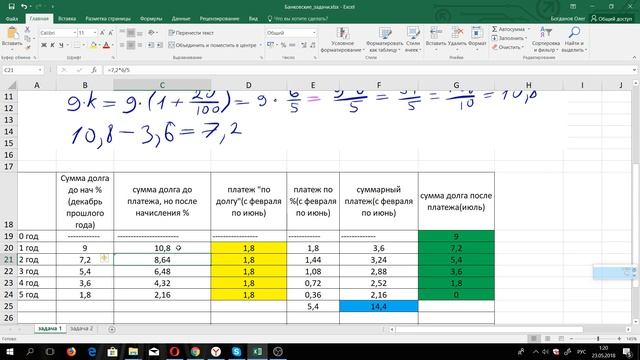Click the Format Painter brush icon
This screenshot has height=360, width=640.
coord(27,47)
